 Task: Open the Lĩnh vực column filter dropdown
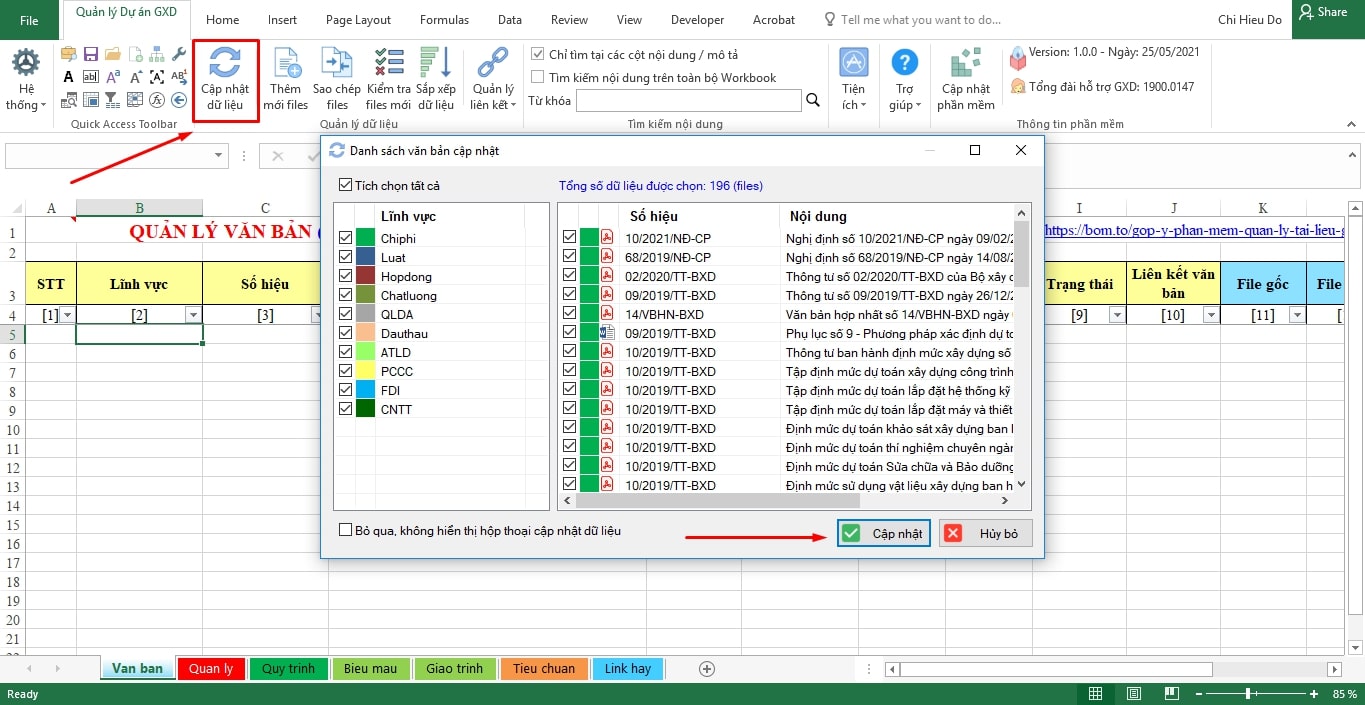pyautogui.click(x=193, y=315)
